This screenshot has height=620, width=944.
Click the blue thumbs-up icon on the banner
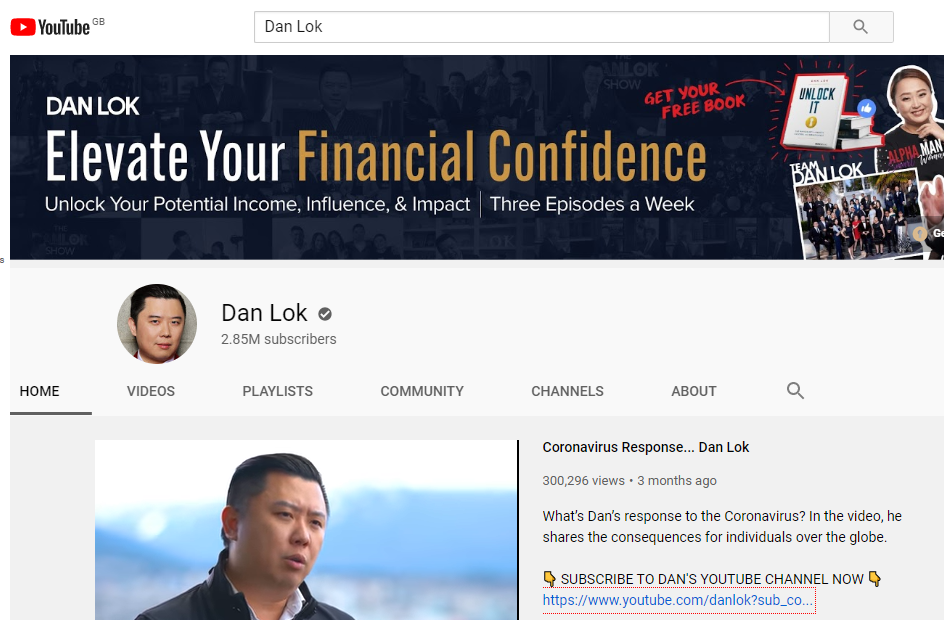pos(866,108)
